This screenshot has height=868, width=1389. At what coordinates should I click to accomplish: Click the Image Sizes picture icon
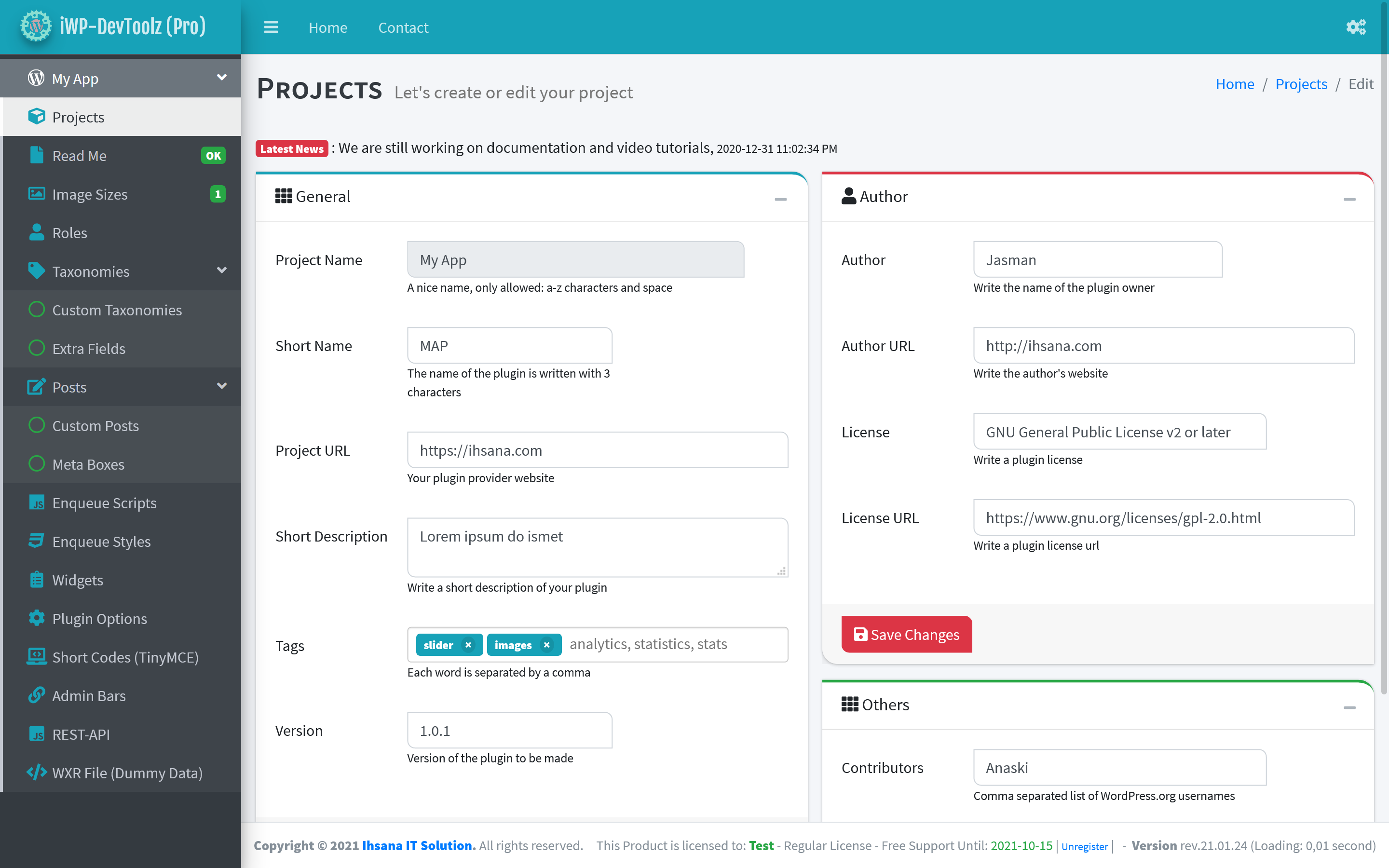click(x=36, y=193)
